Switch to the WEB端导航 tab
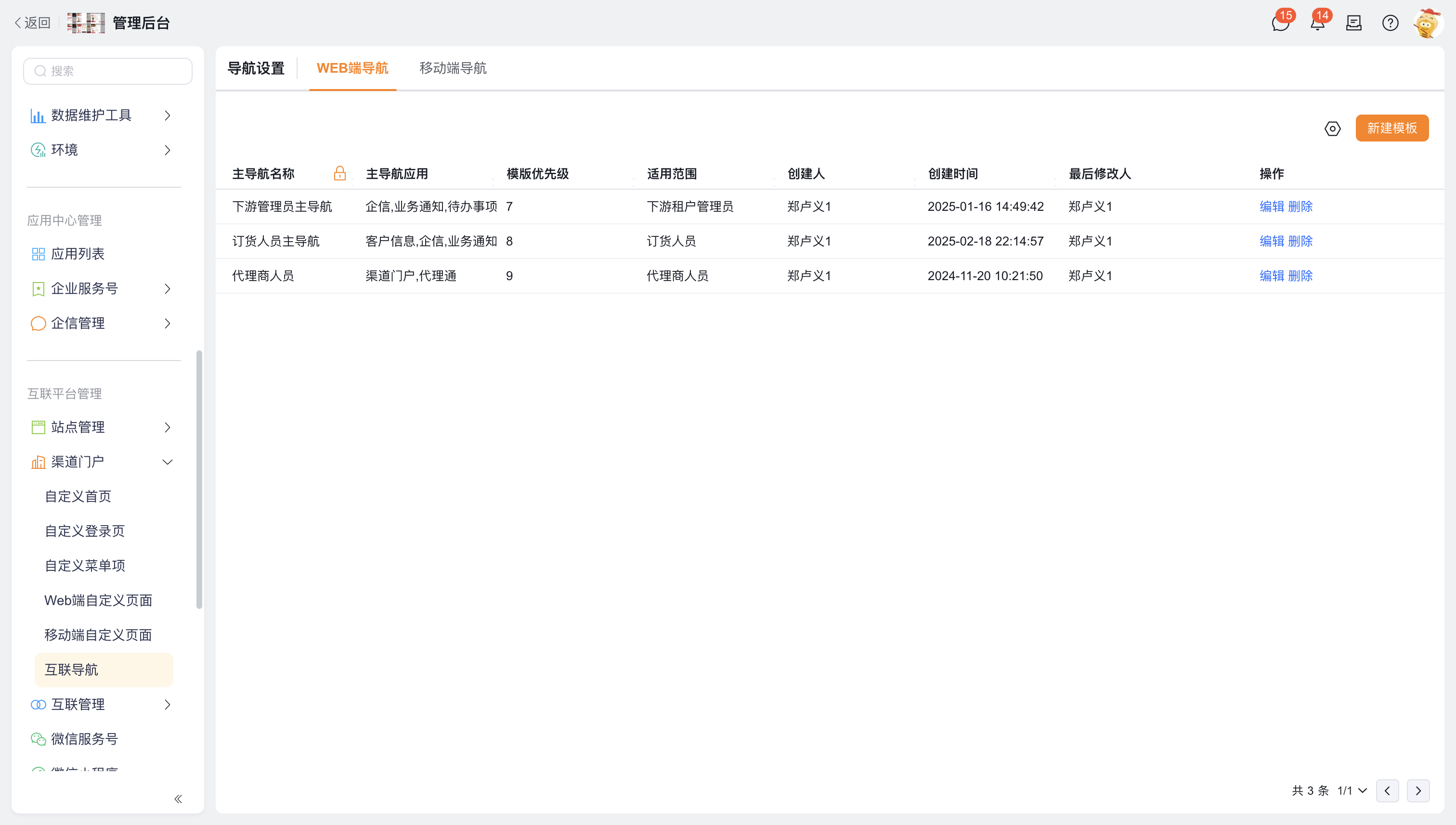This screenshot has height=825, width=1456. (x=352, y=68)
